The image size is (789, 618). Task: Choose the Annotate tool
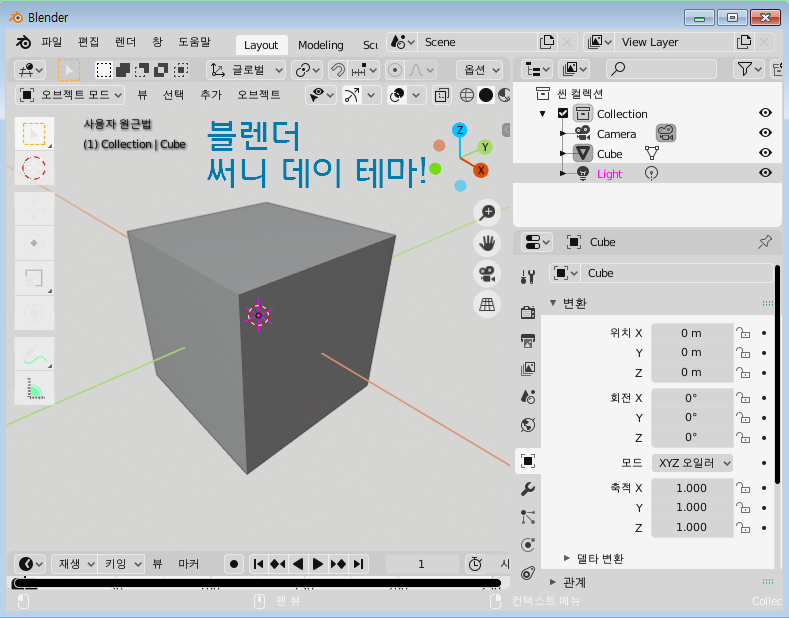(x=34, y=354)
